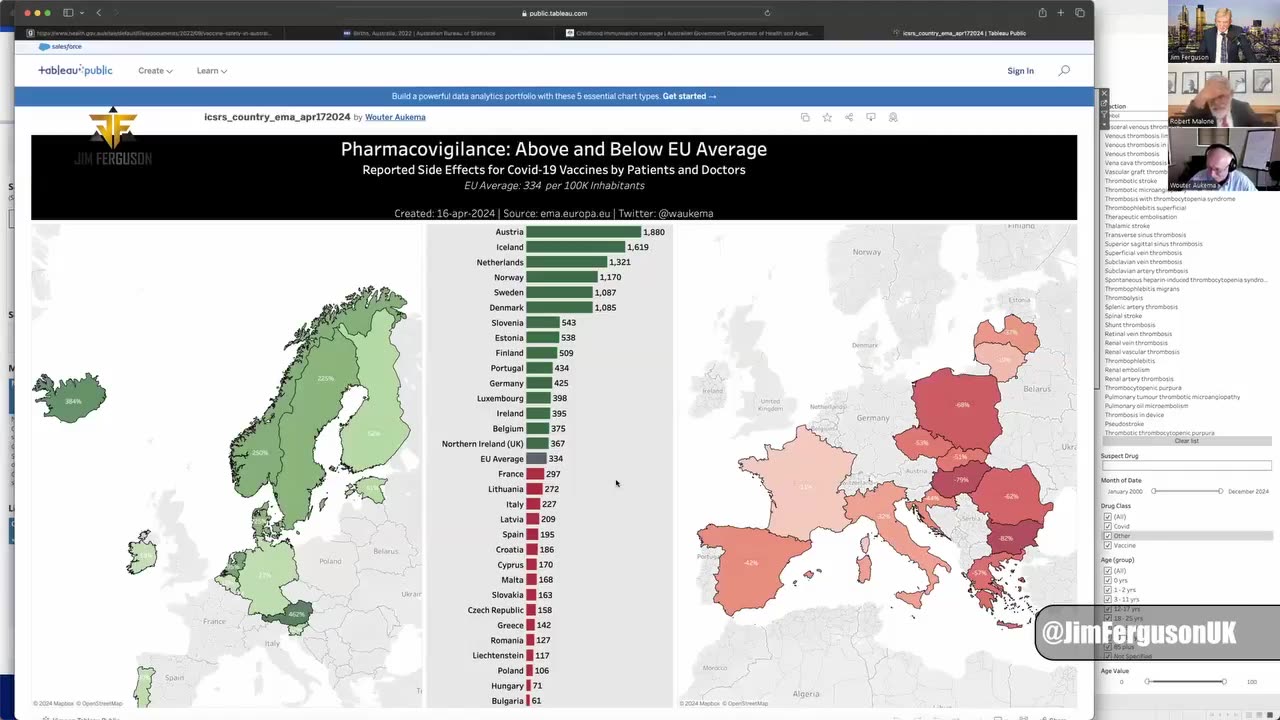1280x720 pixels.
Task: Open the Tableau Public home logo
Action: tap(75, 71)
